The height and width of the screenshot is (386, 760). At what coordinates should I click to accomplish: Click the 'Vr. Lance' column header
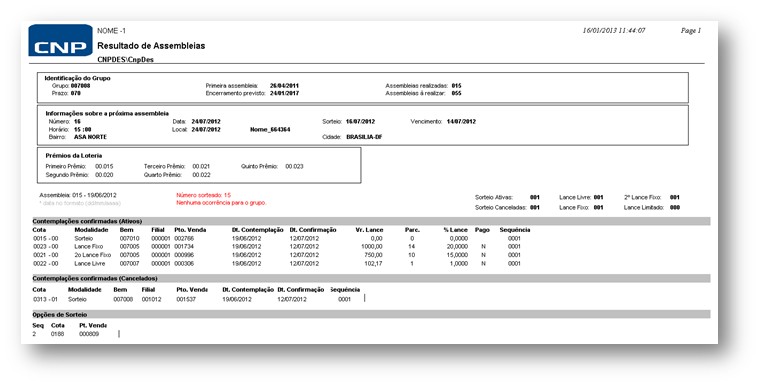coord(369,230)
